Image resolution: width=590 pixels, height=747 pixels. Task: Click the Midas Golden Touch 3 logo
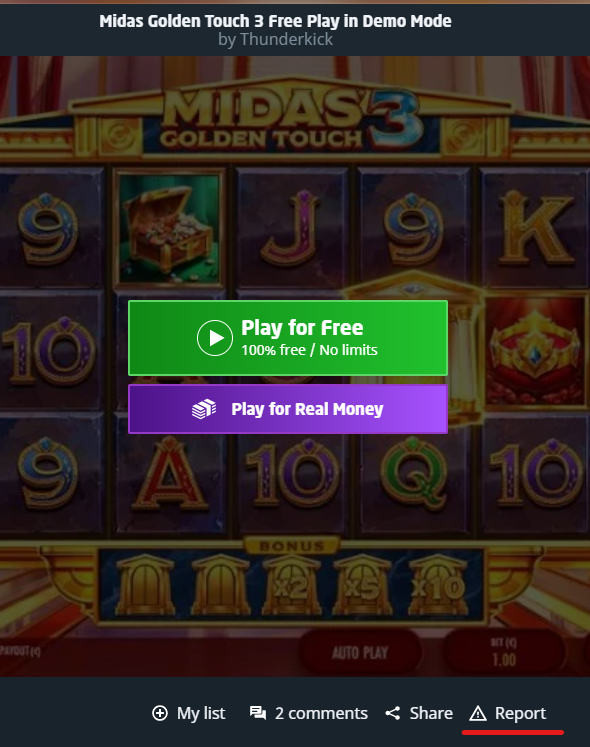(292, 120)
